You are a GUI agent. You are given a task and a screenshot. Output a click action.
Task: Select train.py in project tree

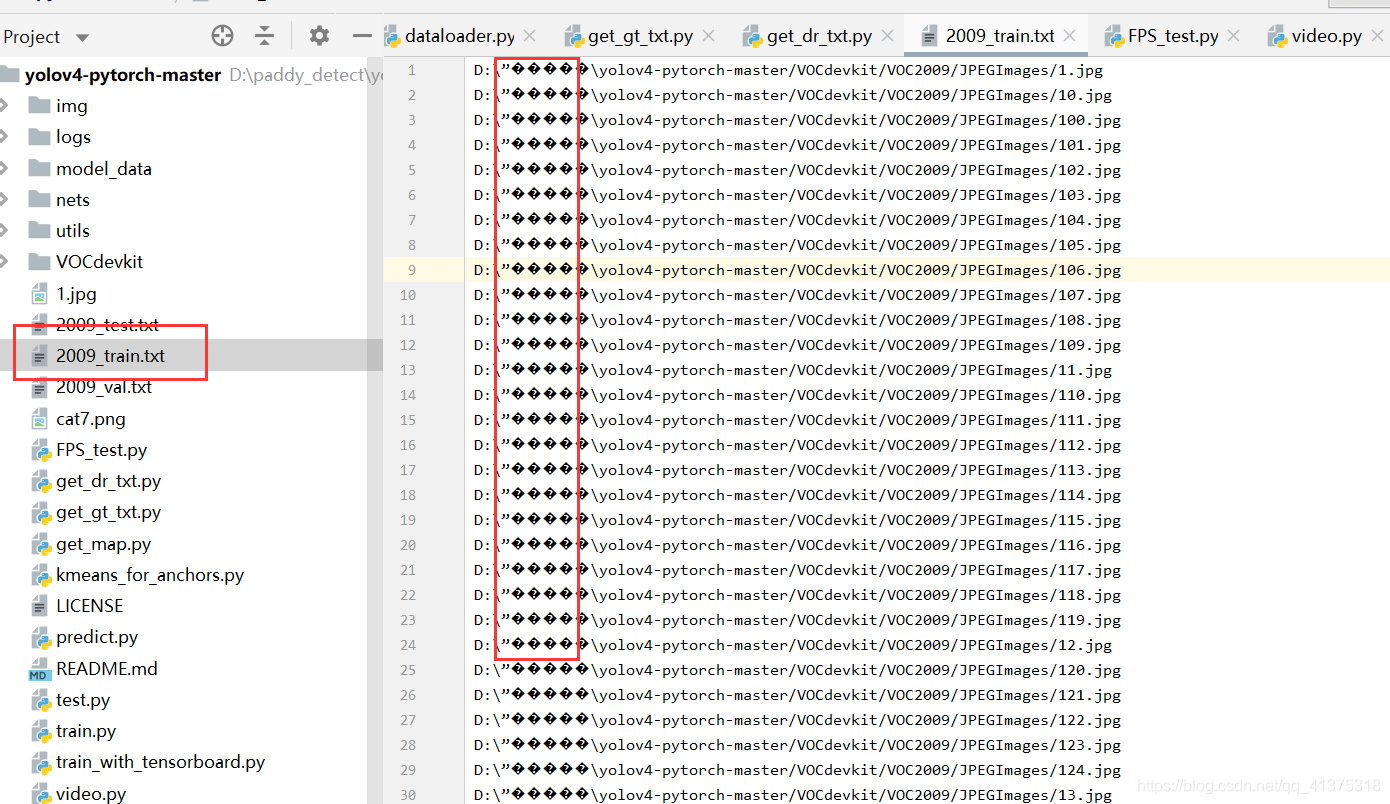(86, 731)
